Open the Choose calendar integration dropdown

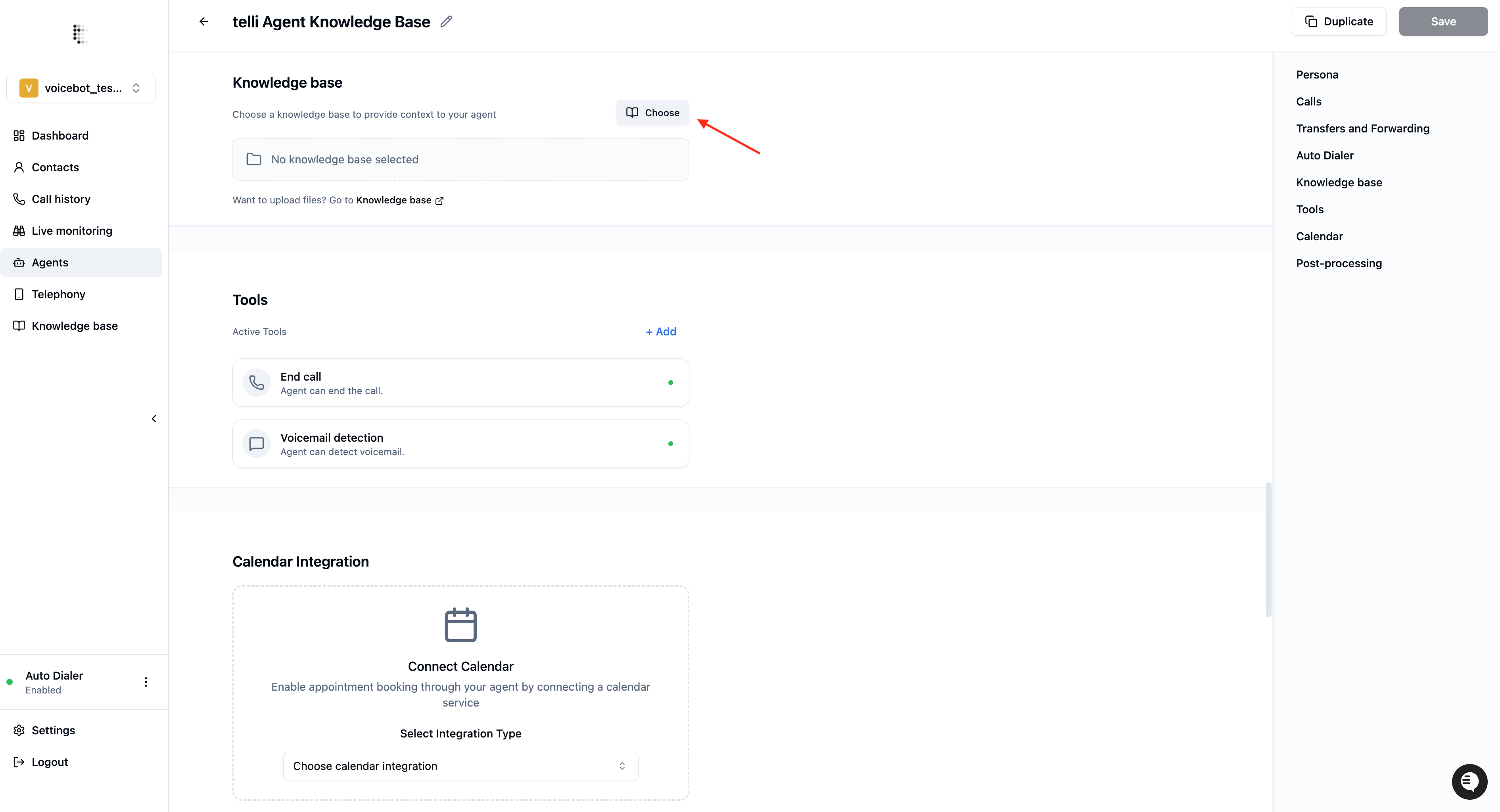[x=460, y=766]
